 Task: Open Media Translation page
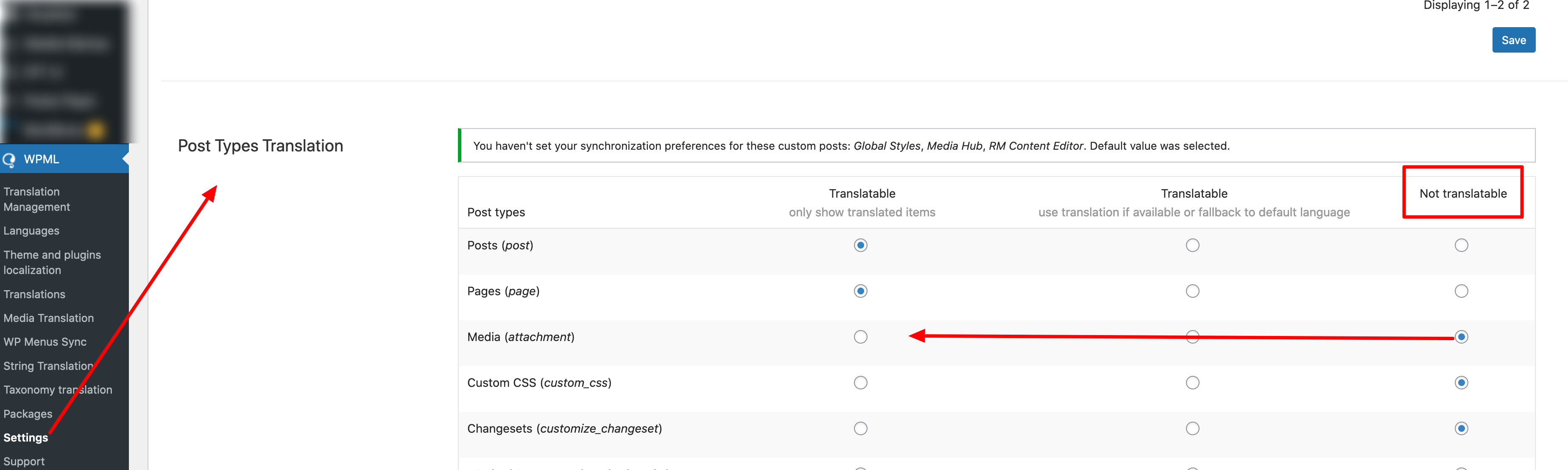point(49,318)
